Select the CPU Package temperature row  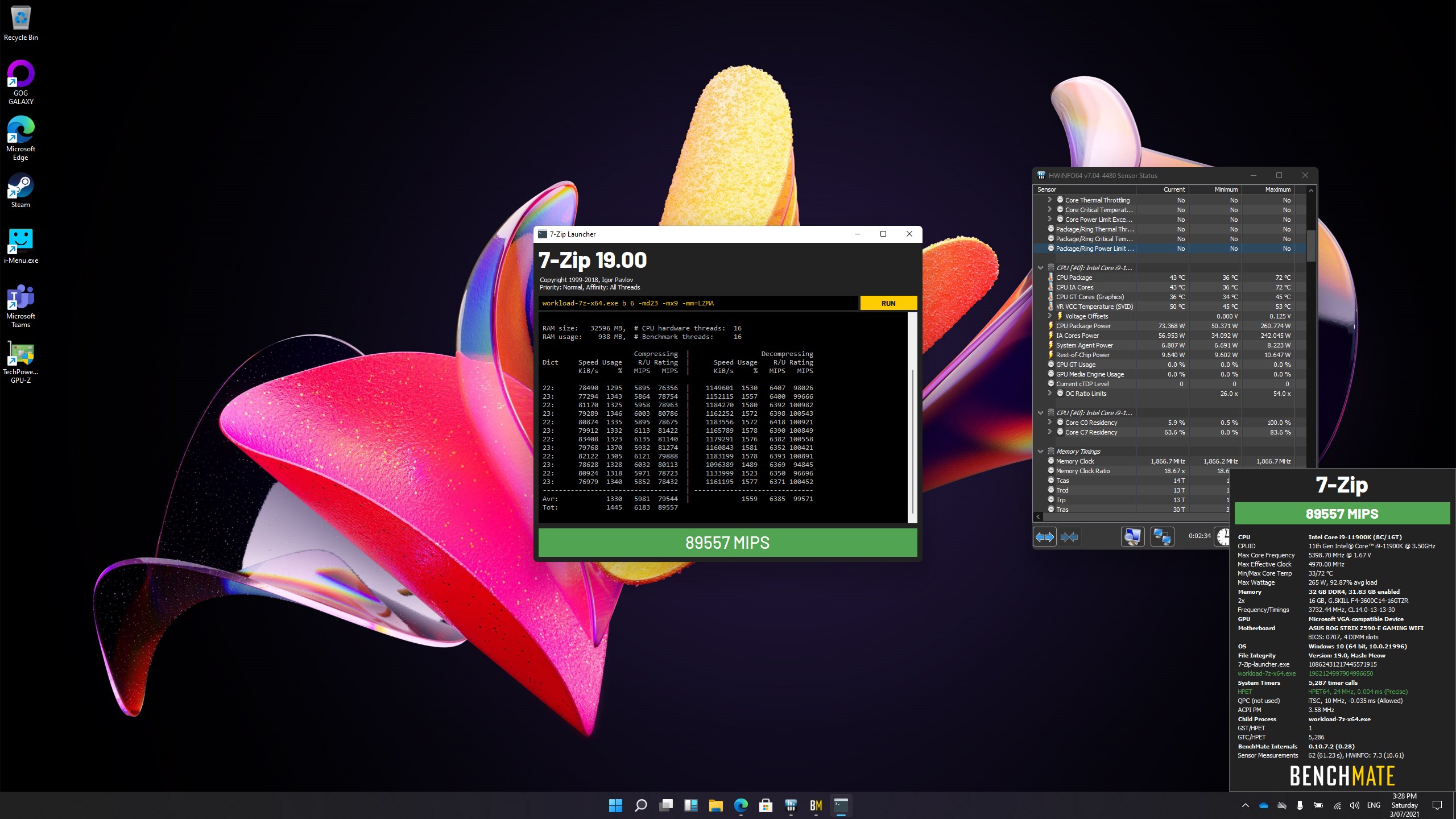click(x=1169, y=278)
